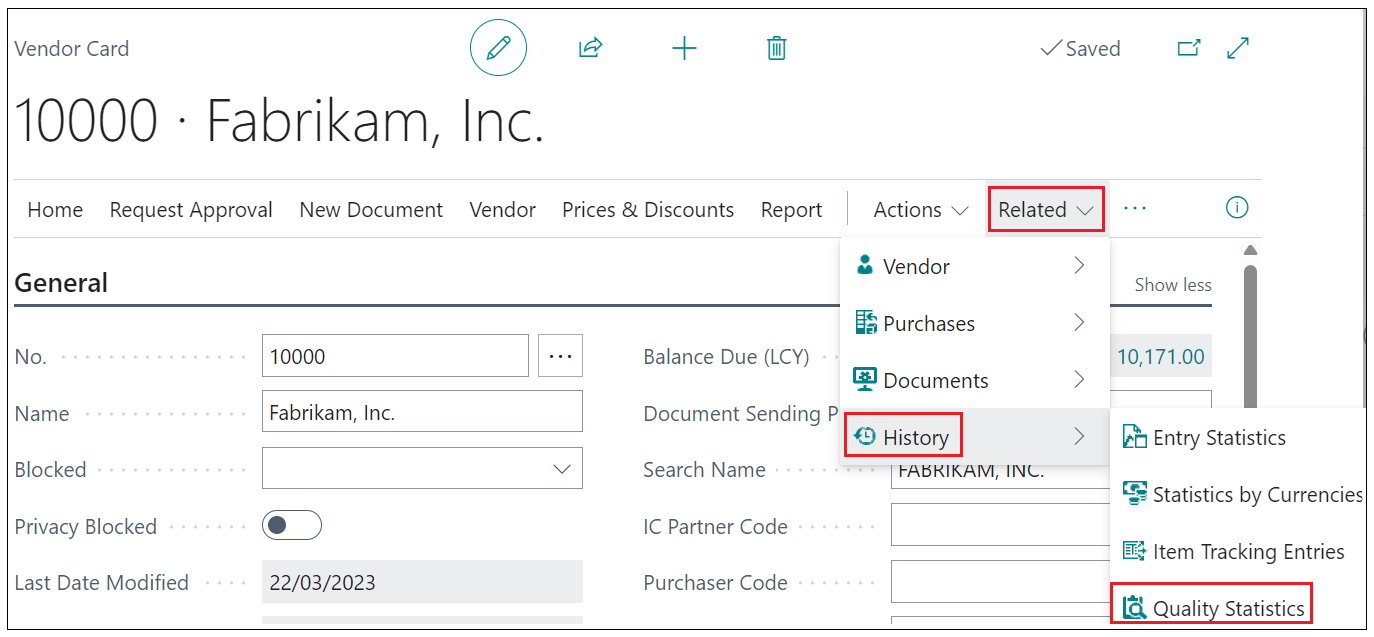Click into the Name input field
Image resolution: width=1374 pixels, height=637 pixels.
point(422,412)
